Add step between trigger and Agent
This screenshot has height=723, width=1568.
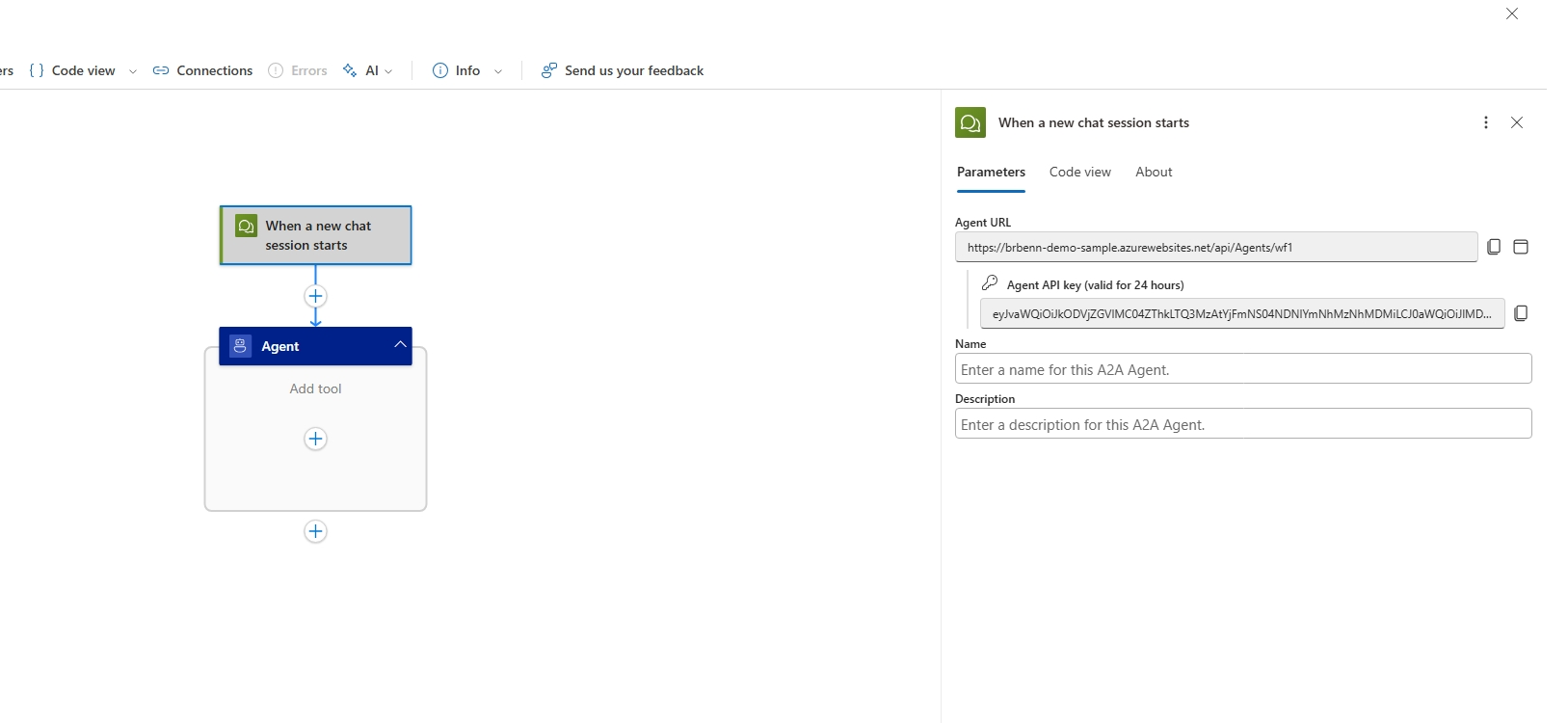(315, 296)
